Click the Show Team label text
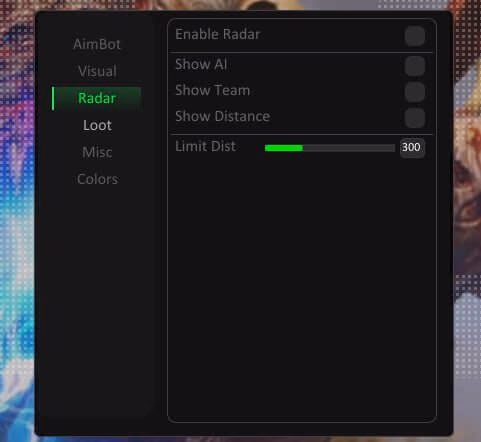481x442 pixels. click(x=213, y=90)
